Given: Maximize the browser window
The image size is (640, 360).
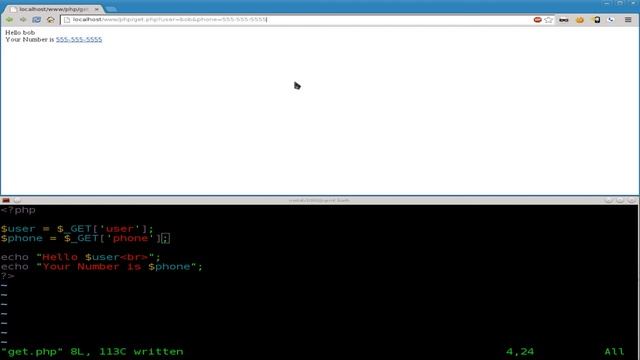Looking at the screenshot, I should pyautogui.click(x=620, y=3).
